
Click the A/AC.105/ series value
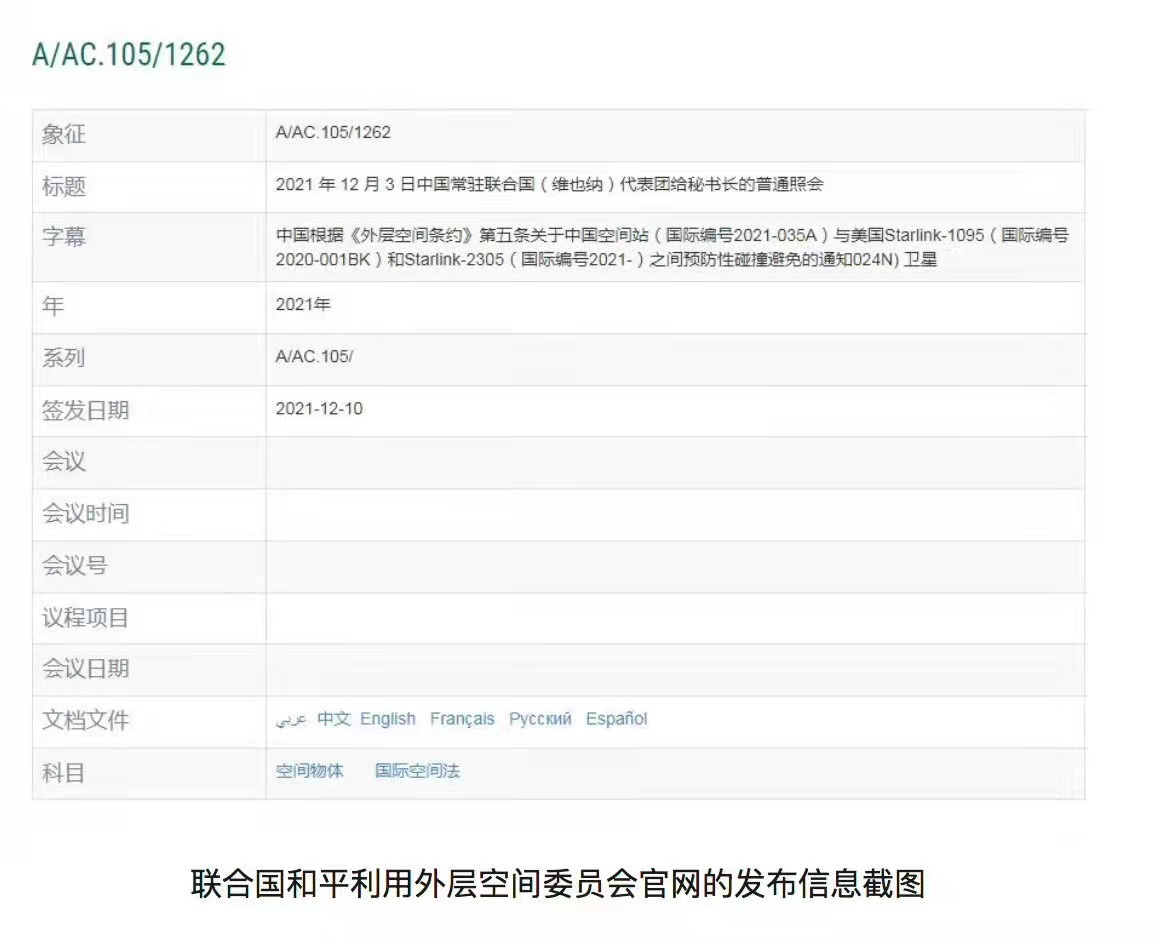click(x=314, y=357)
